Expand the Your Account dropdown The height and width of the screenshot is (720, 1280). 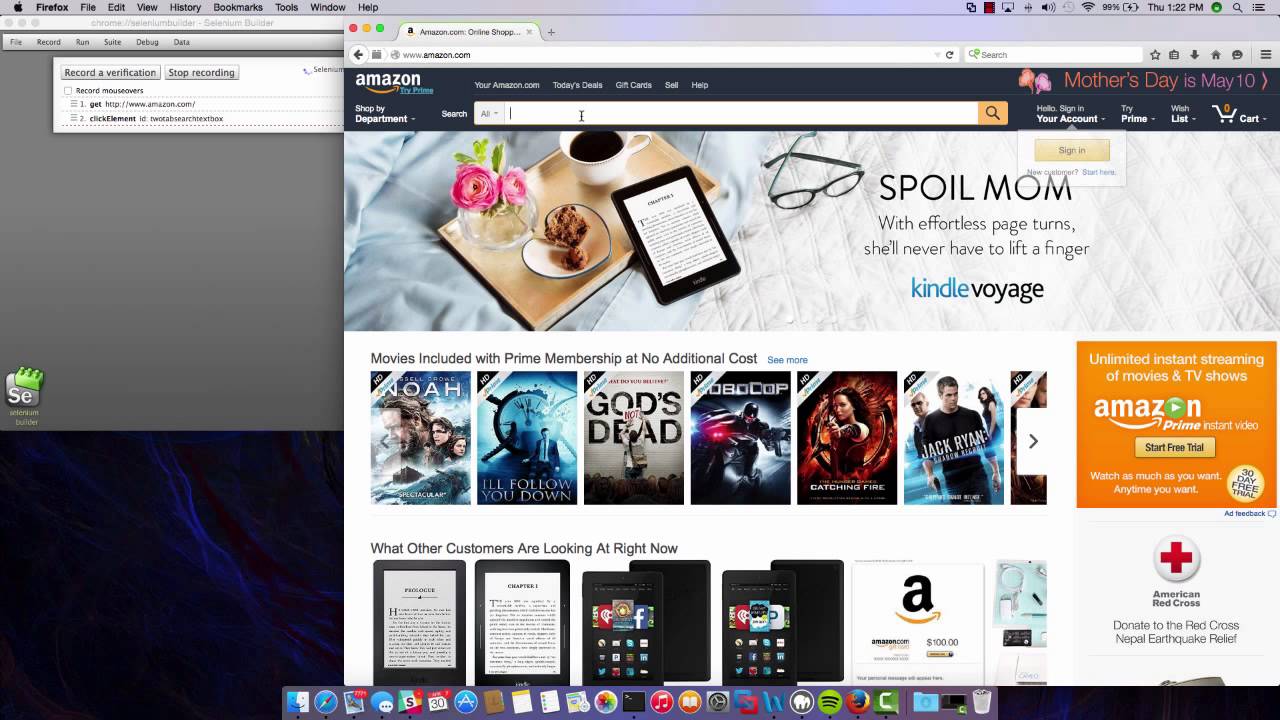[x=1071, y=114]
